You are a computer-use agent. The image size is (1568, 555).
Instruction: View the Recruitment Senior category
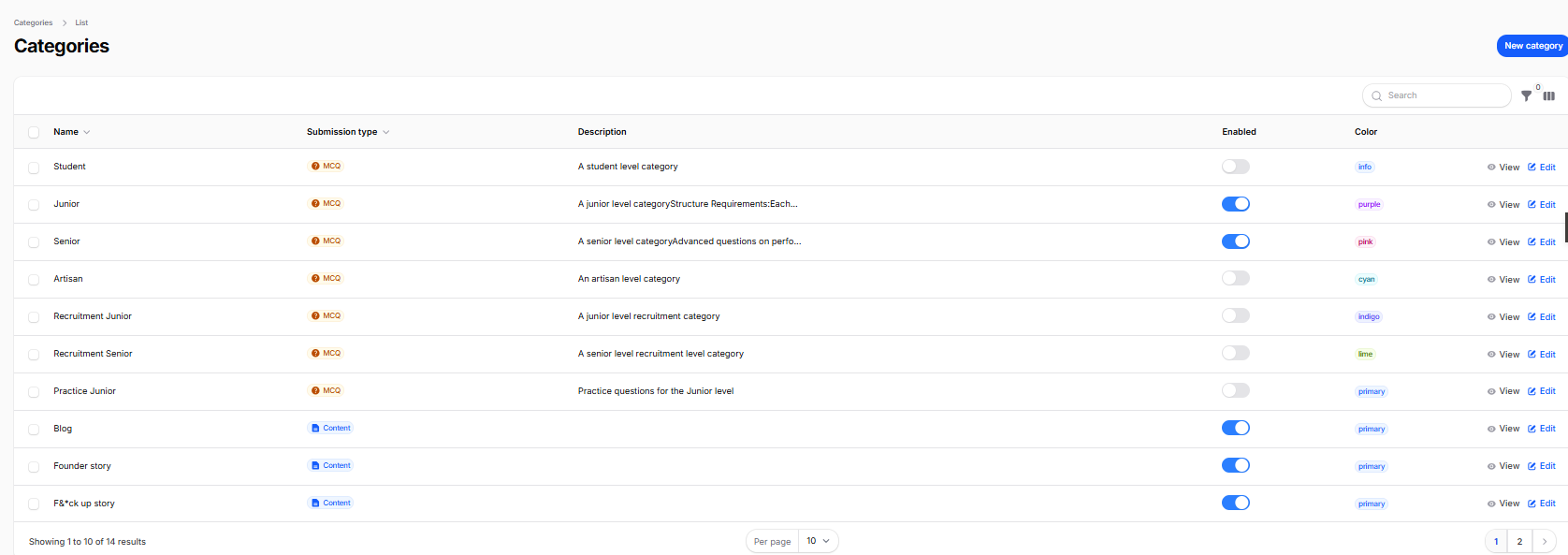1503,354
